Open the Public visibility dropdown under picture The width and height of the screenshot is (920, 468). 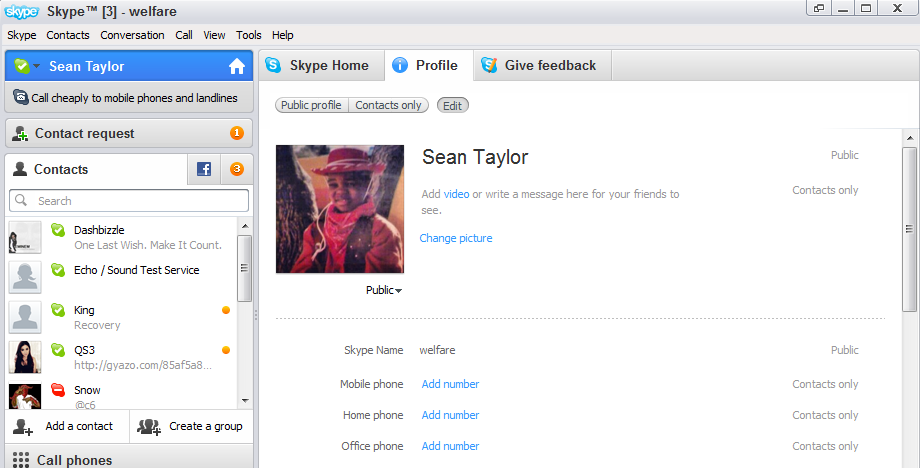coord(384,290)
